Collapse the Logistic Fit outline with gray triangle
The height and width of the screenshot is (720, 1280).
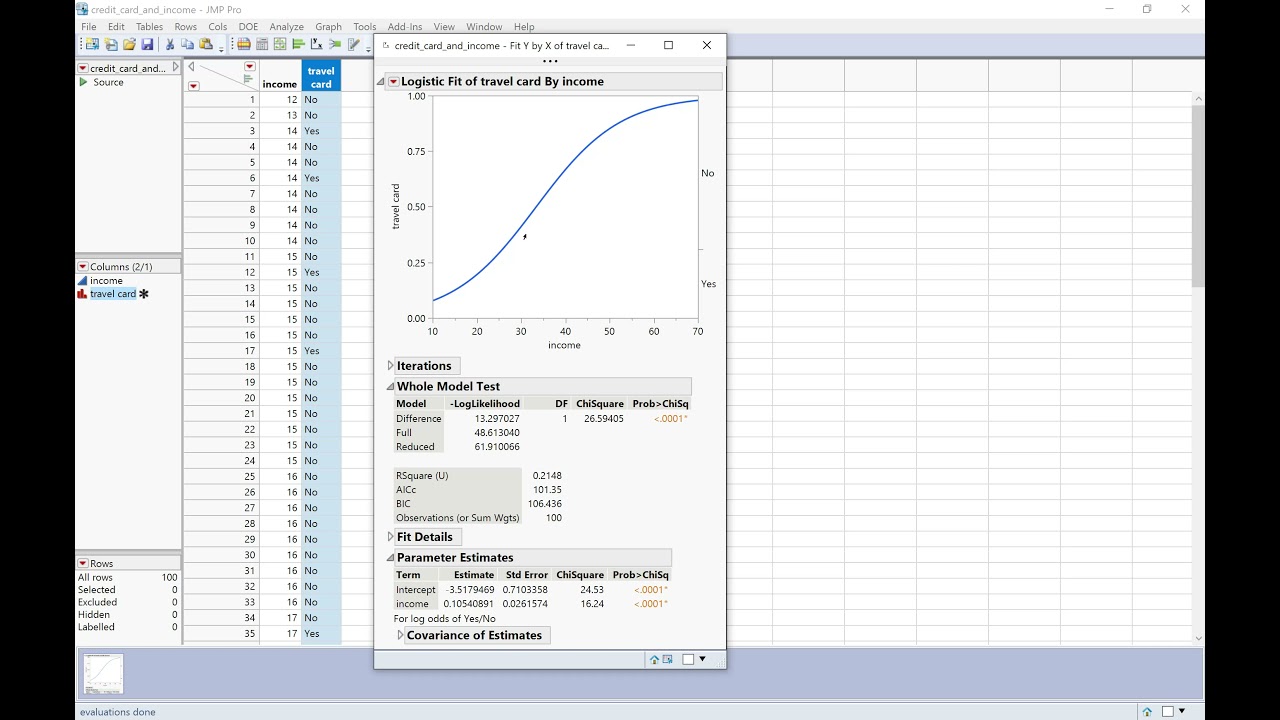381,82
